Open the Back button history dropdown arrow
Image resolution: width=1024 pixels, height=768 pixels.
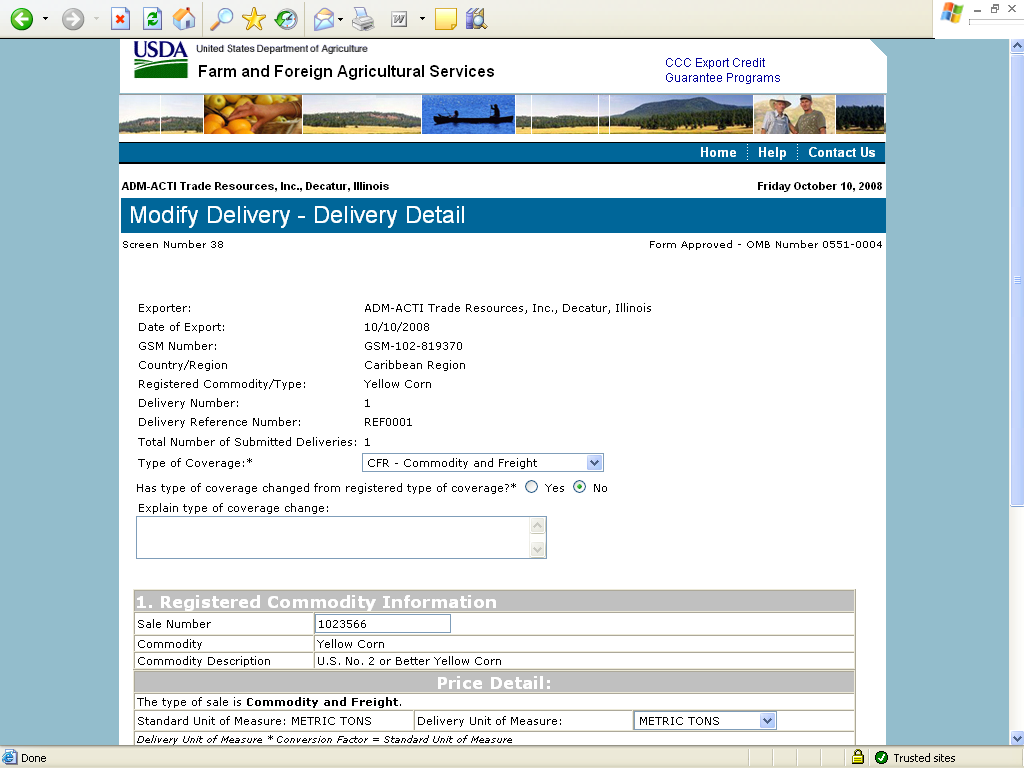tap(45, 19)
